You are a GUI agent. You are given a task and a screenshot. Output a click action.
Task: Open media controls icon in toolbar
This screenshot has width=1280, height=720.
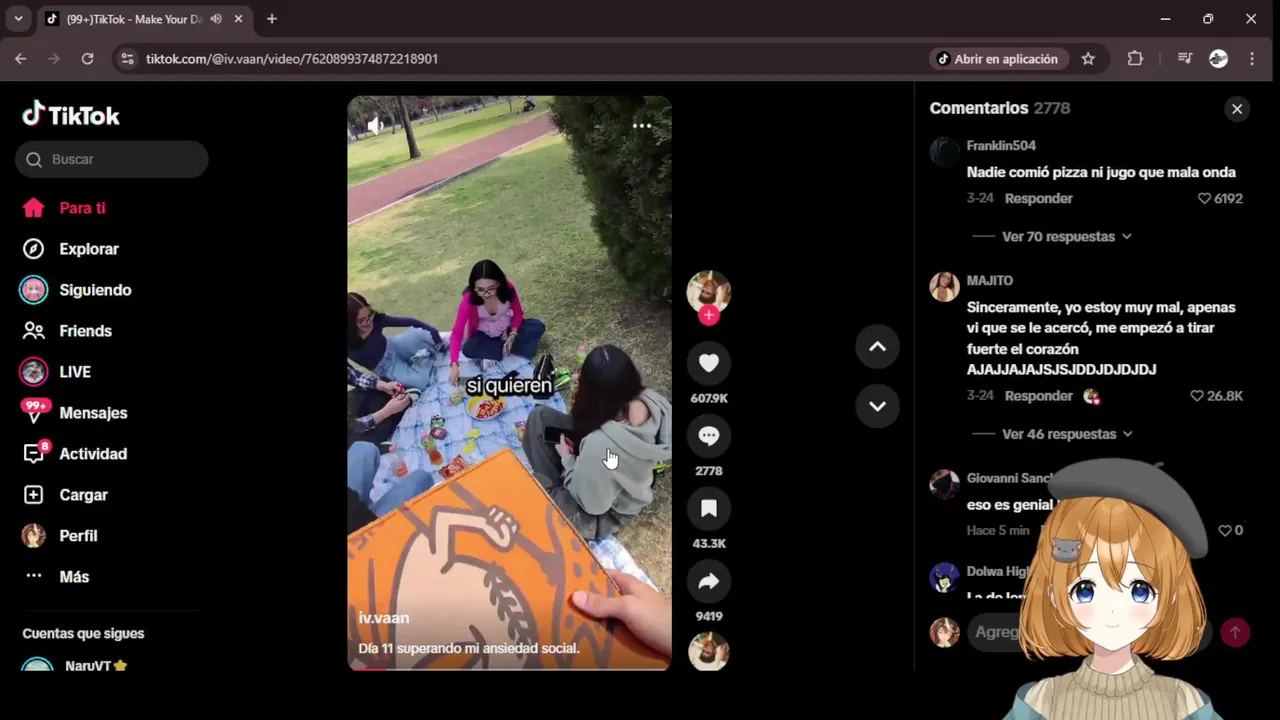(x=1185, y=59)
